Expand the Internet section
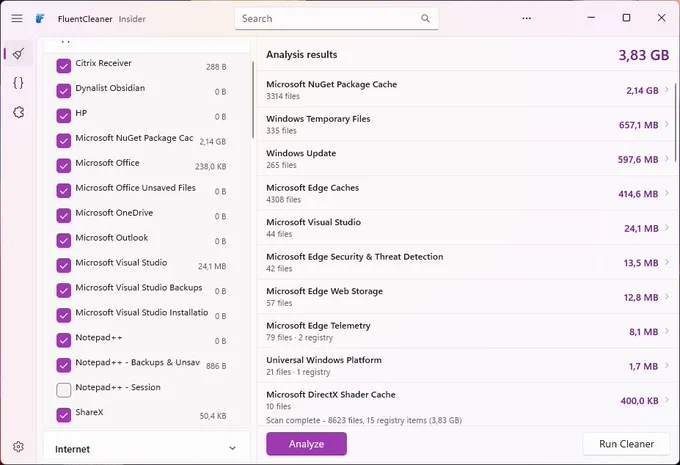The image size is (680, 465). (232, 448)
